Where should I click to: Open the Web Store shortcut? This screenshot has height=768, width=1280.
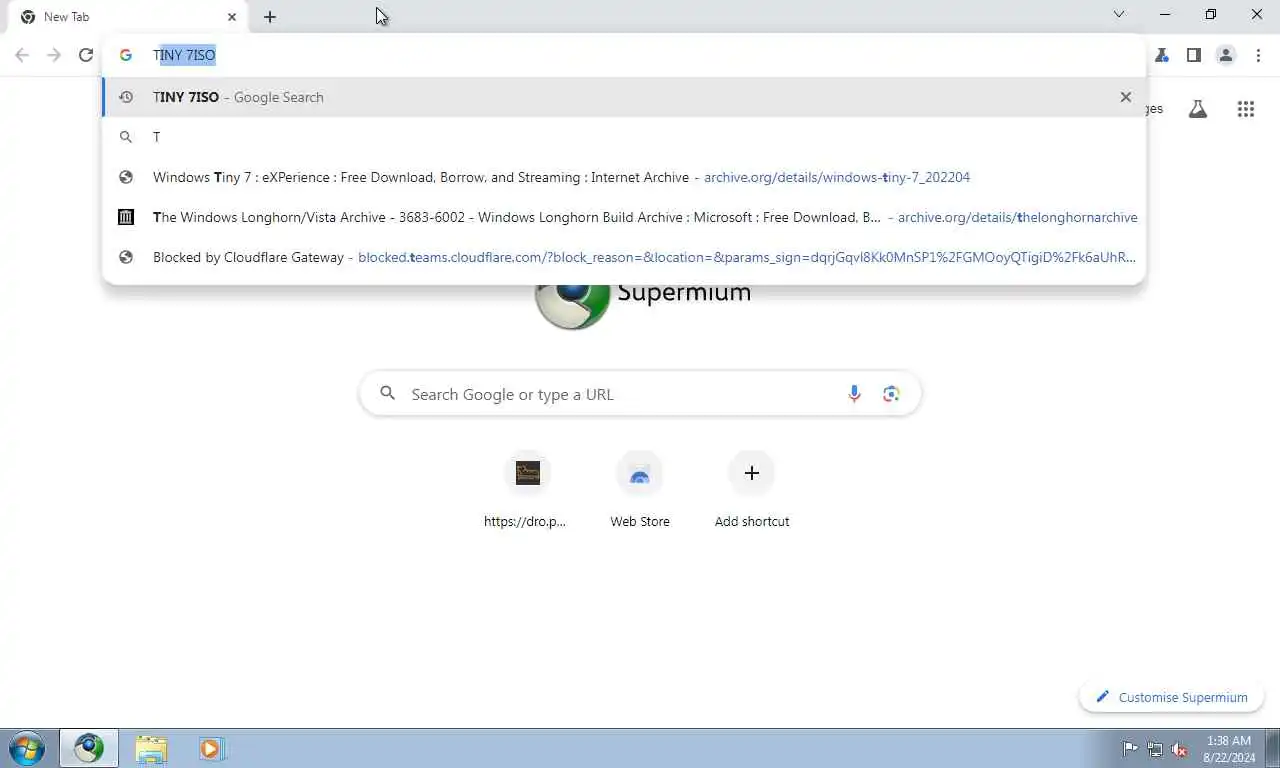[x=640, y=491]
